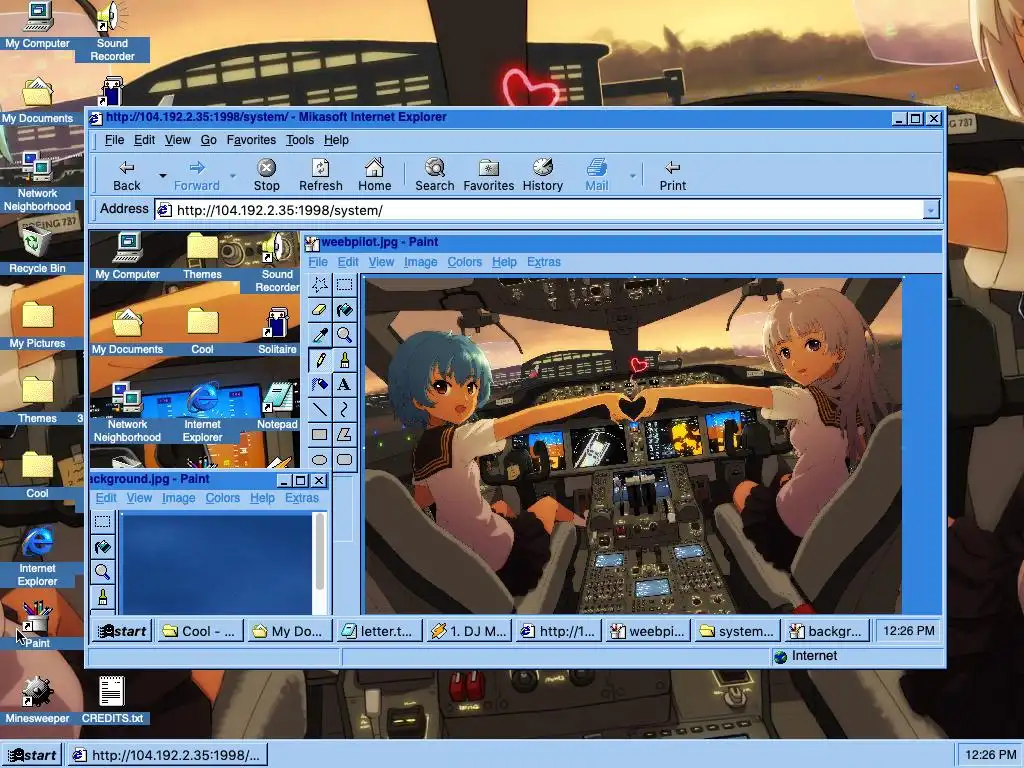Open the browser File menu
This screenshot has height=768, width=1024.
point(114,140)
